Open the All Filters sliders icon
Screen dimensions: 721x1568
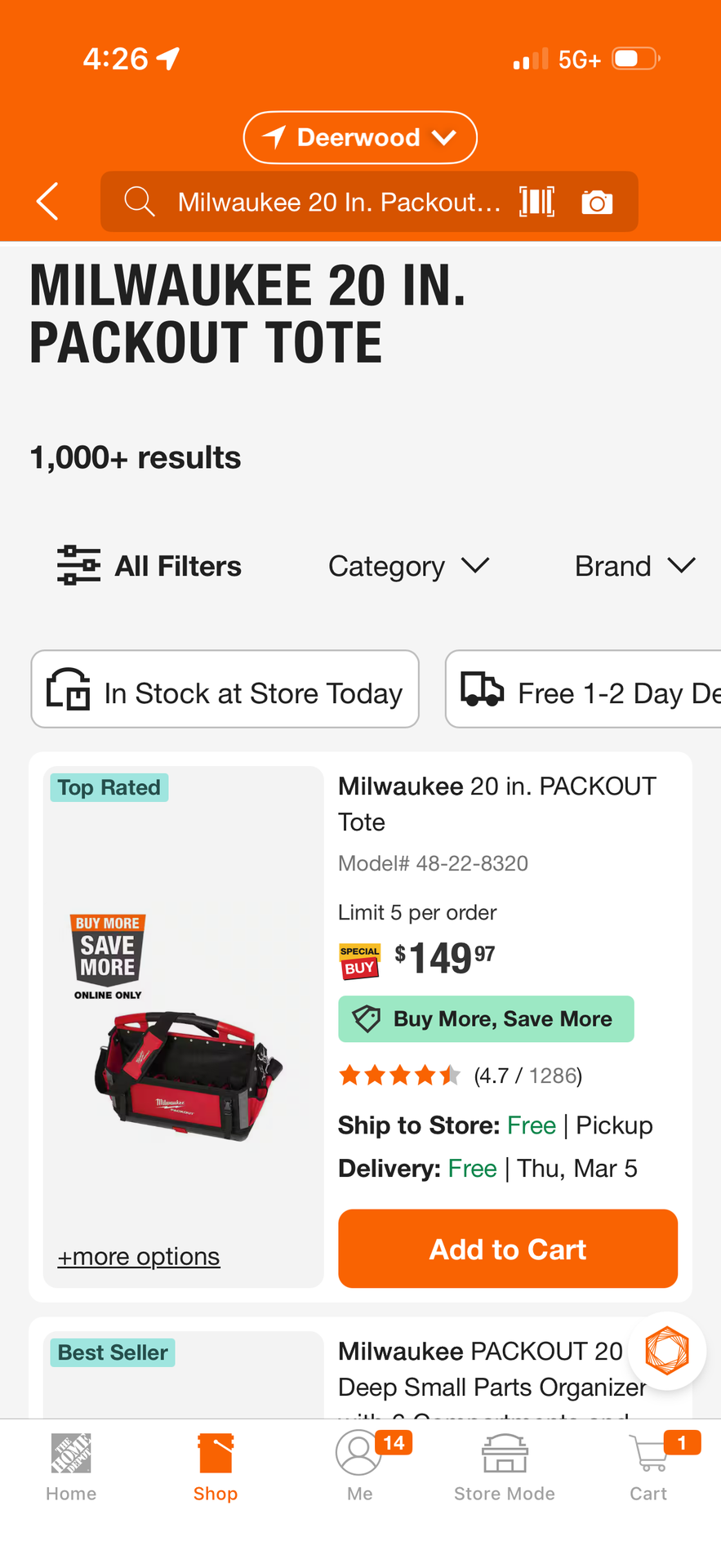coord(78,565)
